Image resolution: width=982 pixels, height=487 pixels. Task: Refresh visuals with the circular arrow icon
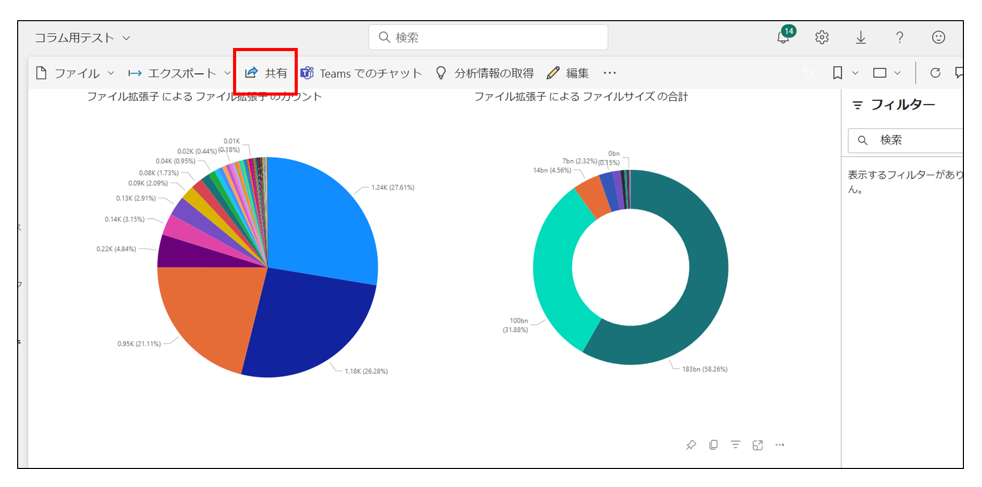pos(935,73)
